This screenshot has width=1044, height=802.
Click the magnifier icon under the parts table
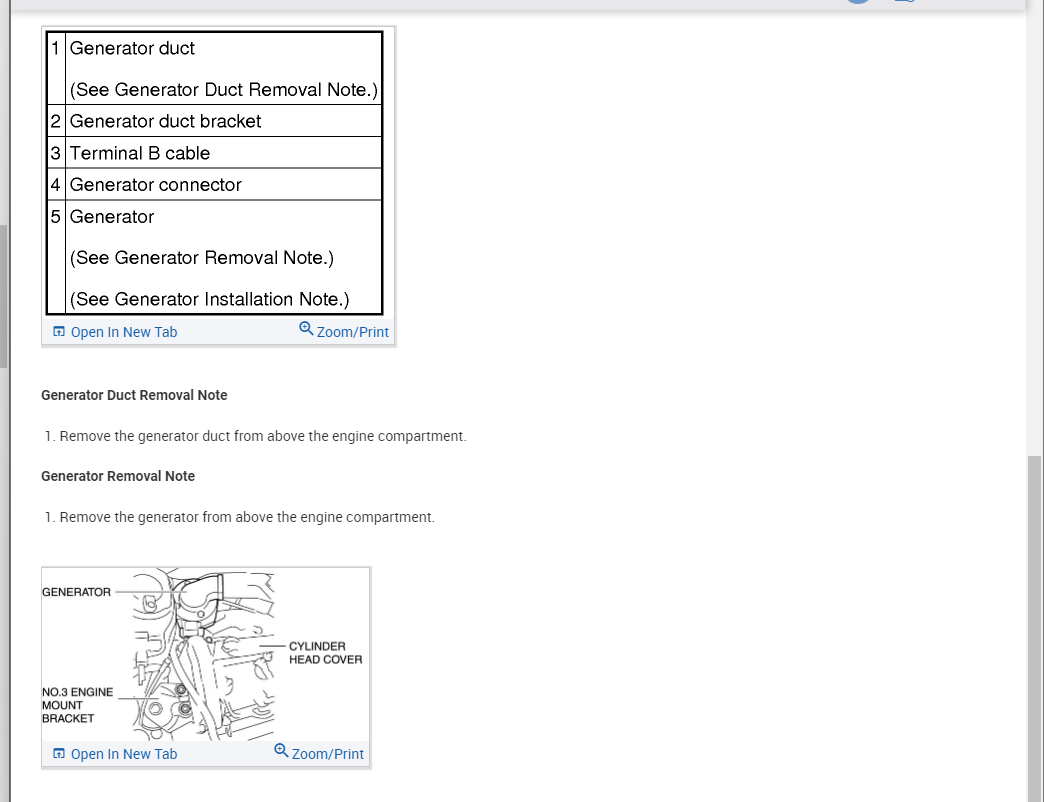click(x=306, y=329)
